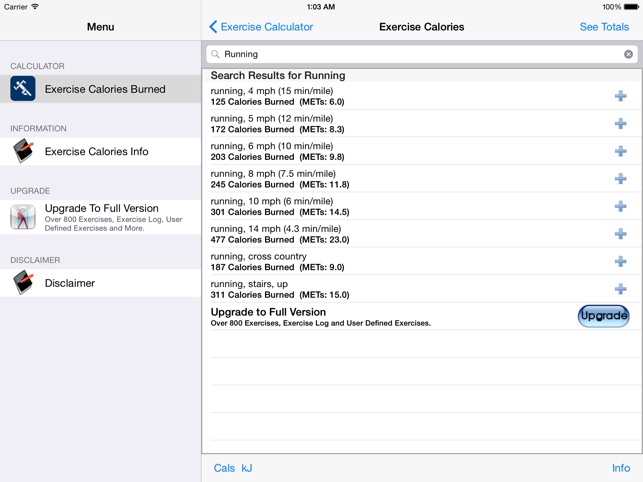
Task: Select 'running, cross country' row
Action: (422, 261)
